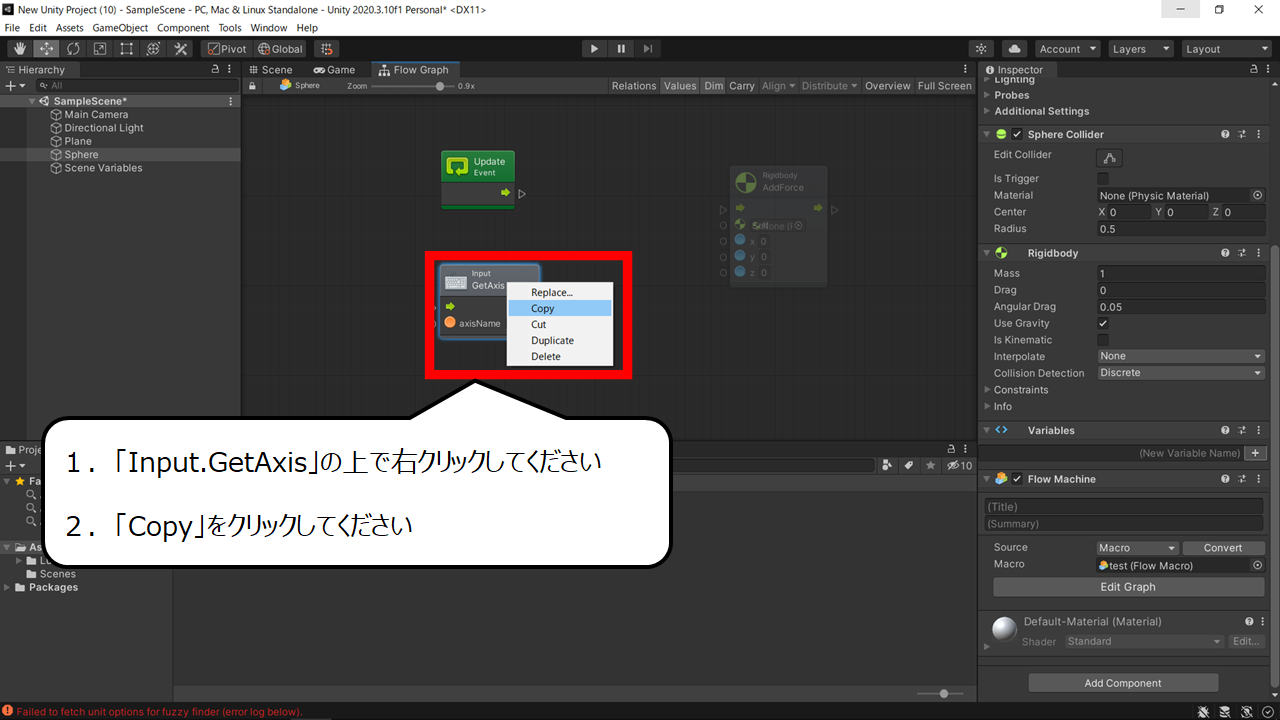Open Collision Detection dropdown
The image size is (1280, 720).
tap(1181, 373)
